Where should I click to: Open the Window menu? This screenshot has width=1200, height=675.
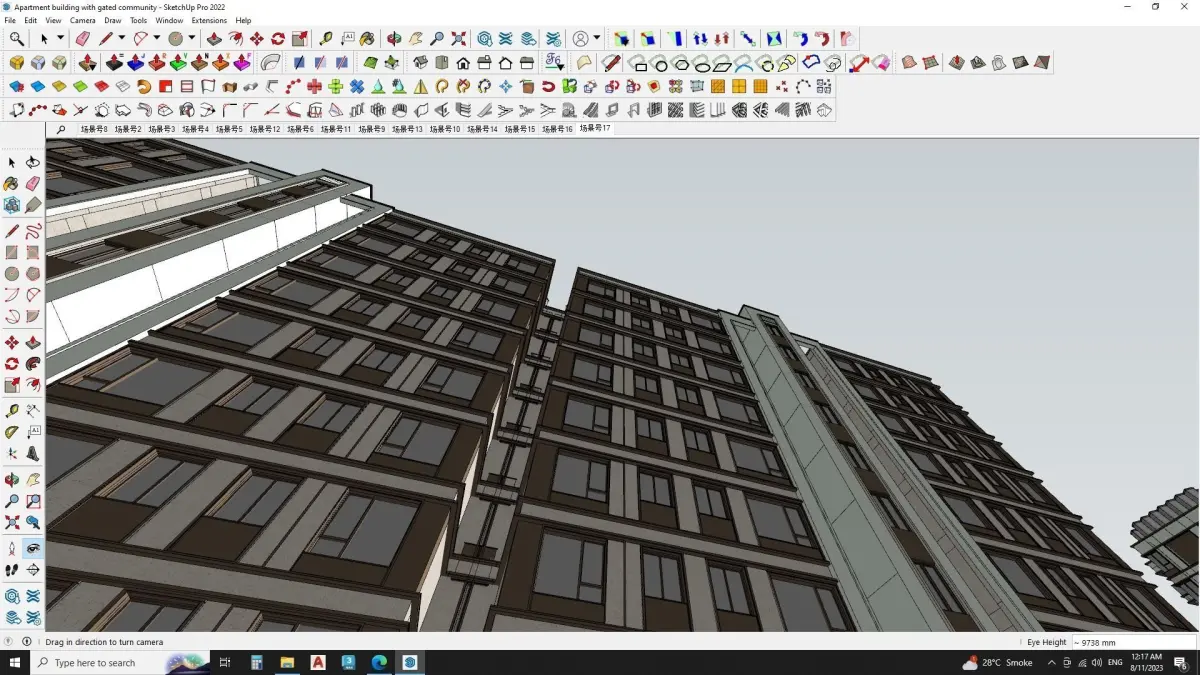[169, 20]
